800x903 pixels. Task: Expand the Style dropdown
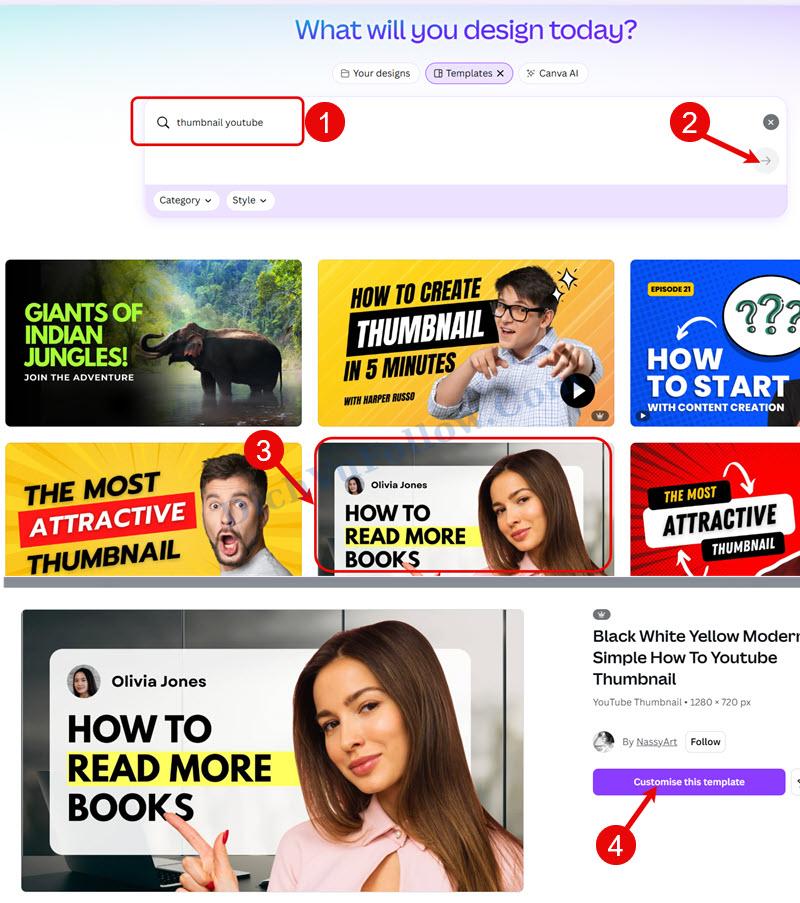[250, 200]
